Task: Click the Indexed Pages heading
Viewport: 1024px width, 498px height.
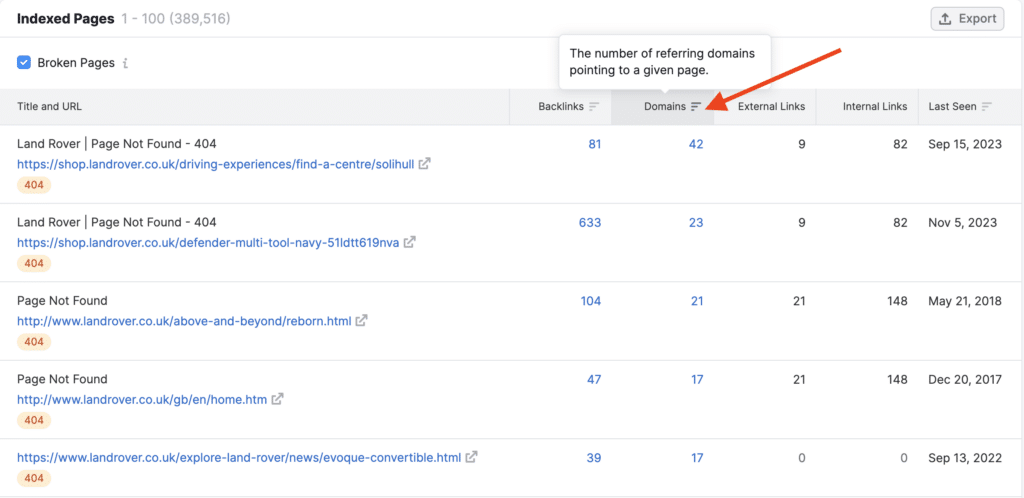Action: [x=65, y=19]
